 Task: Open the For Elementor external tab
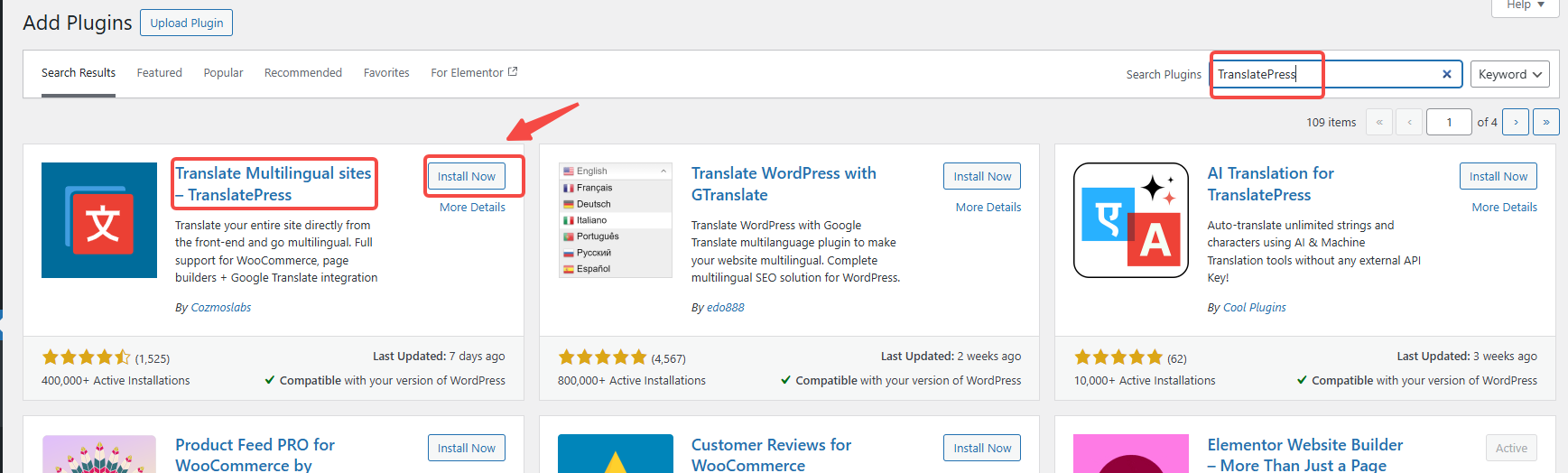(473, 73)
